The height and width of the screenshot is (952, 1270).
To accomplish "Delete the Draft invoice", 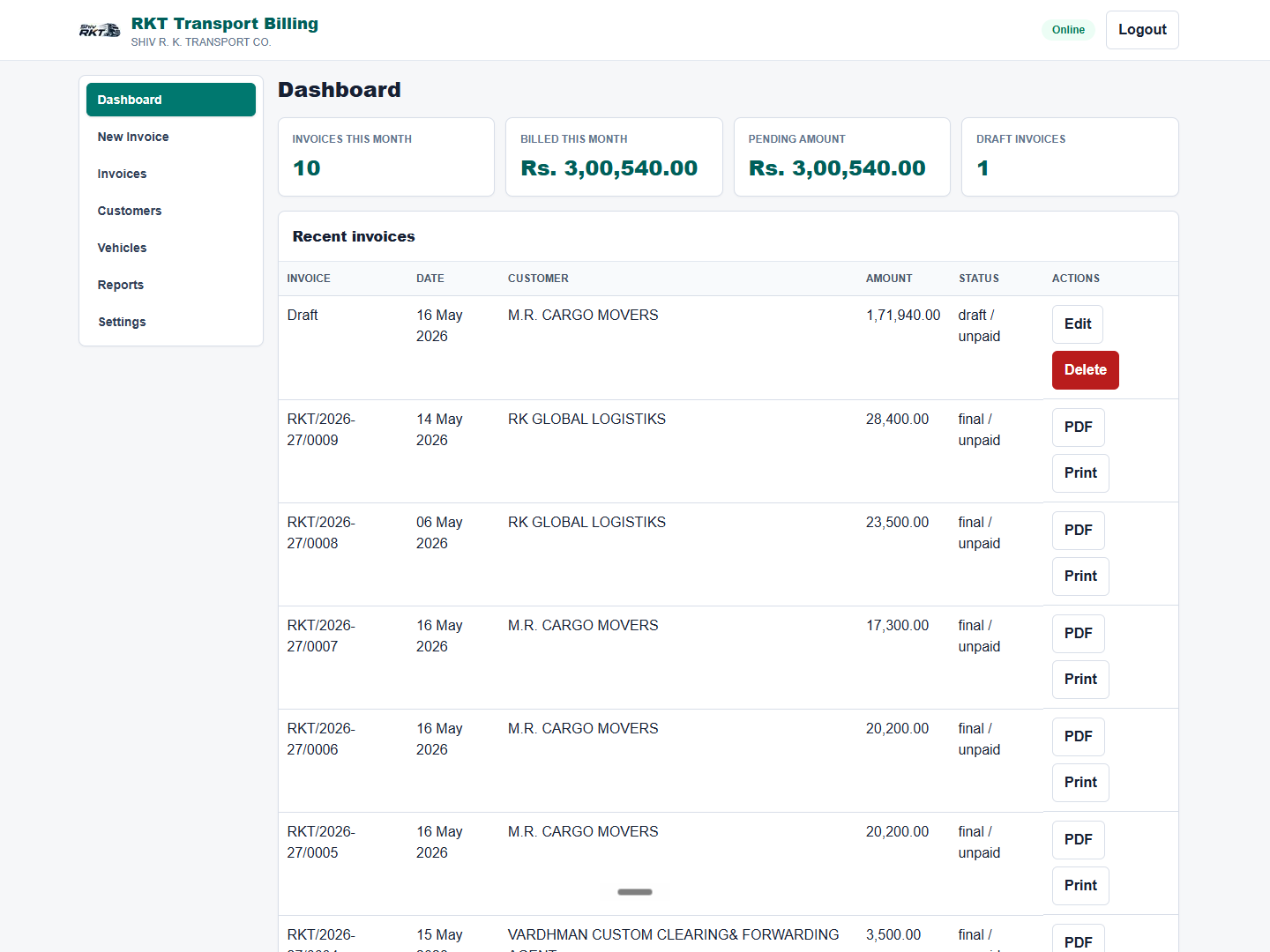I will tap(1085, 370).
